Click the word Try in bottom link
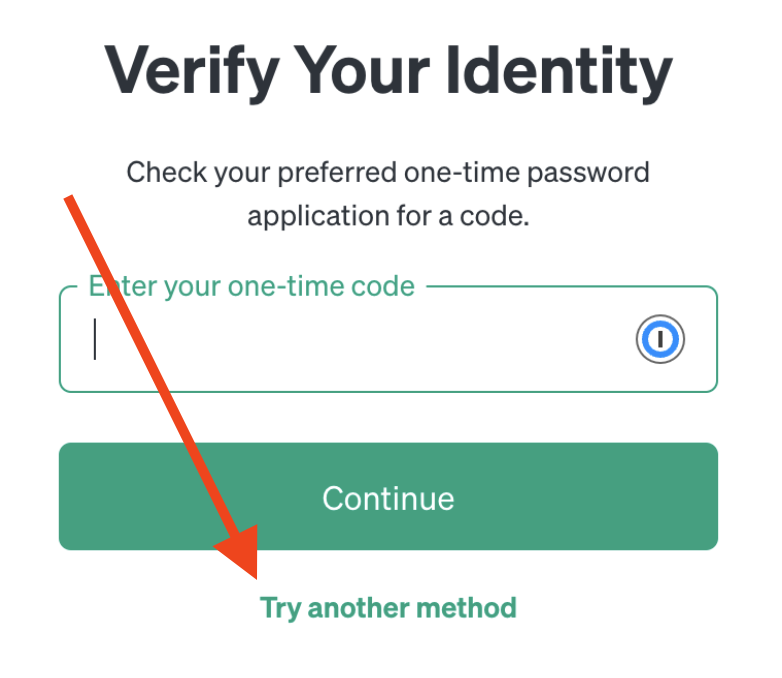 pyautogui.click(x=281, y=609)
